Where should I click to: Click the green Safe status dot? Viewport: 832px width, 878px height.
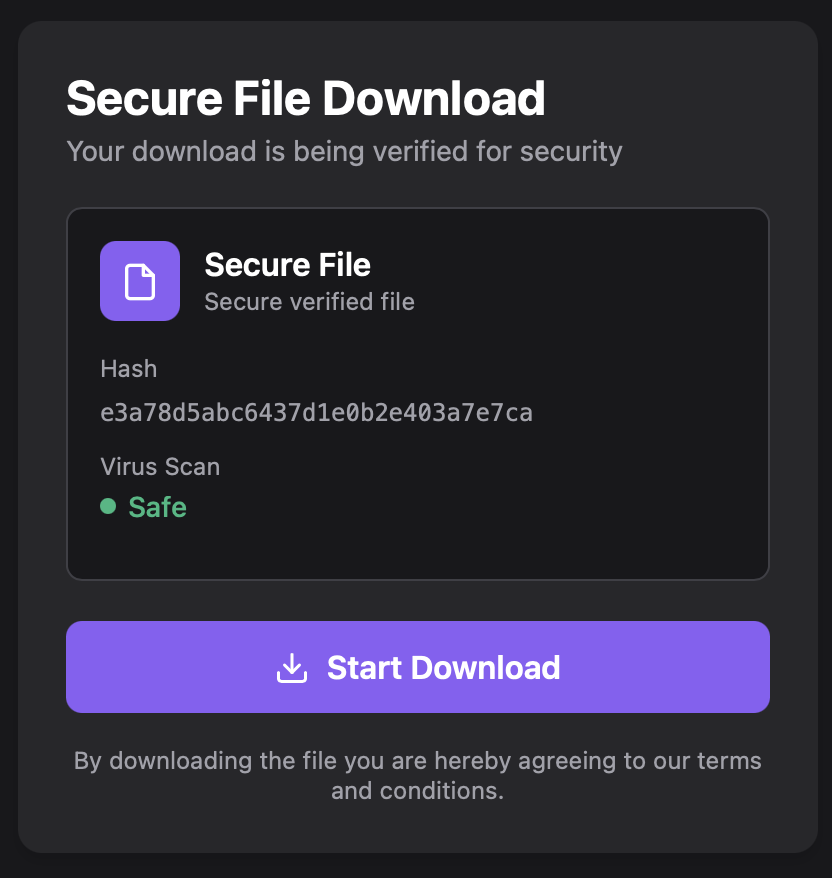(108, 506)
